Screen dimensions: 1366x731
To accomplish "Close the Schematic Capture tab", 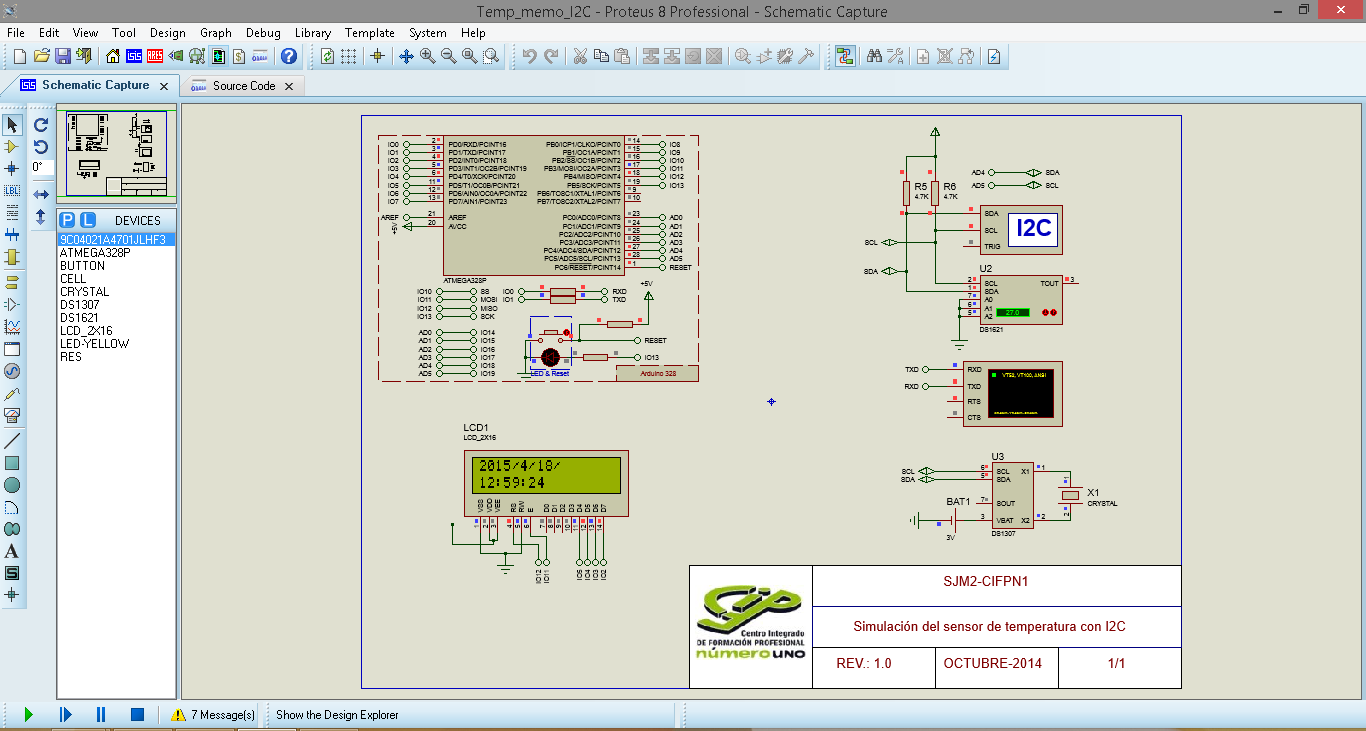I will [164, 86].
